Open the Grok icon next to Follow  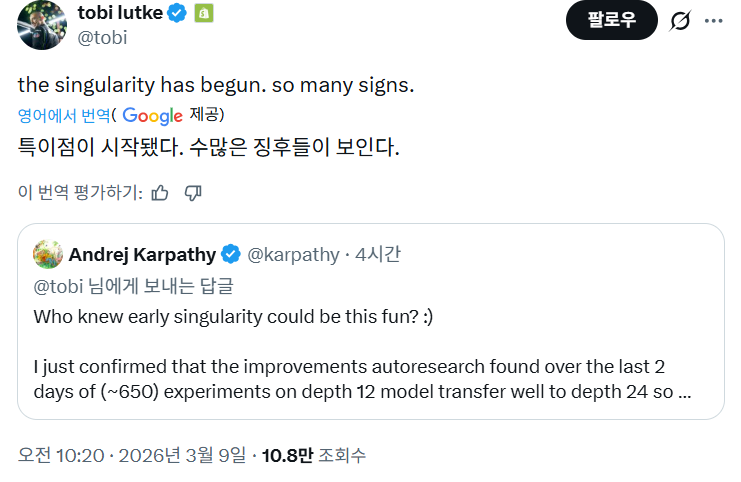point(681,21)
